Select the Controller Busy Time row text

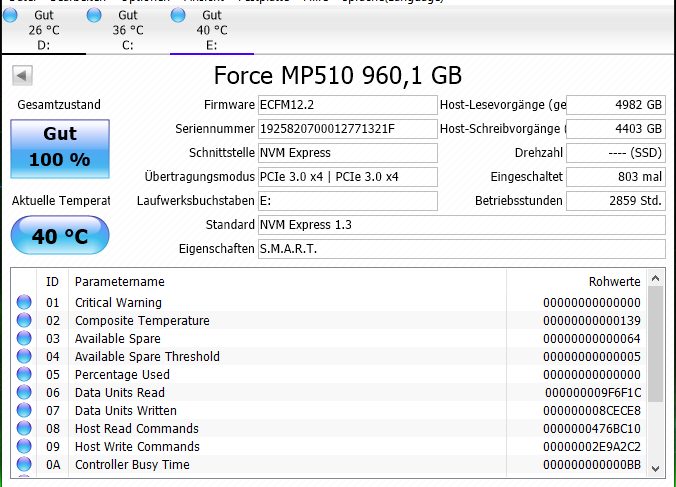(x=132, y=465)
